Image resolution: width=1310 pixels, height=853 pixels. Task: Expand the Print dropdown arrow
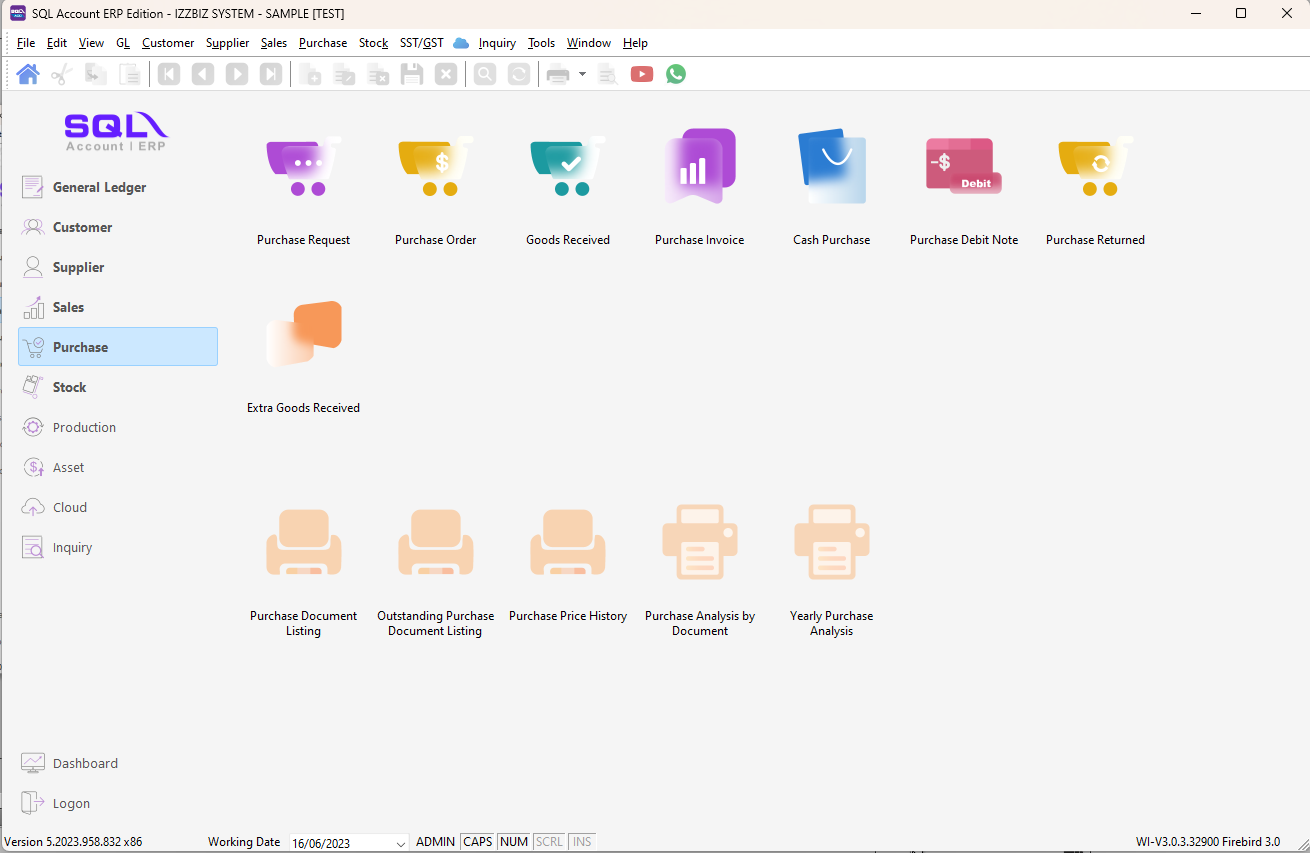pos(582,74)
